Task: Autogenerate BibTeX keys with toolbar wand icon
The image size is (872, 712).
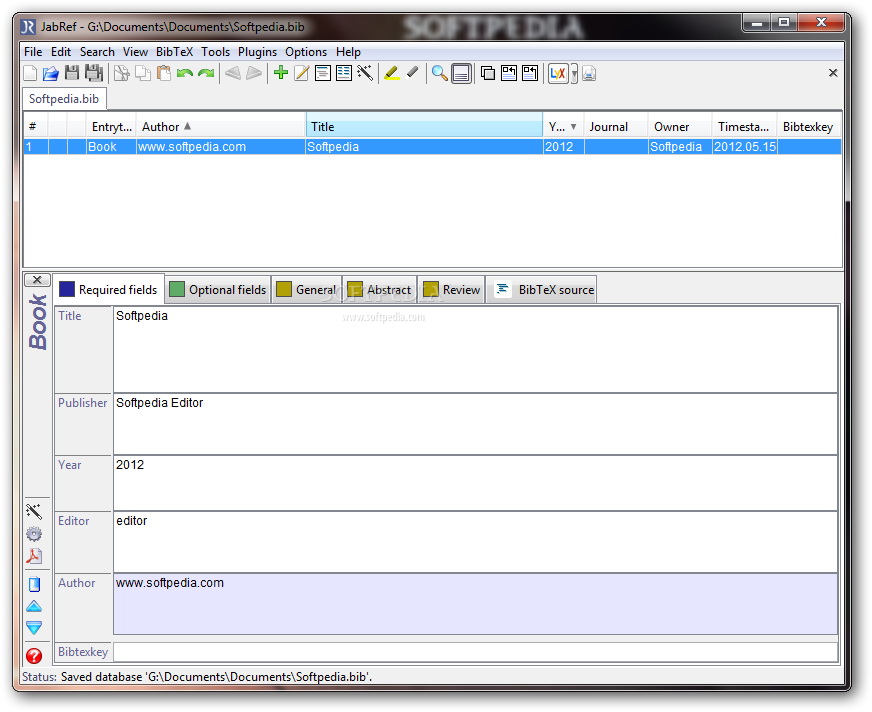Action: [x=365, y=73]
